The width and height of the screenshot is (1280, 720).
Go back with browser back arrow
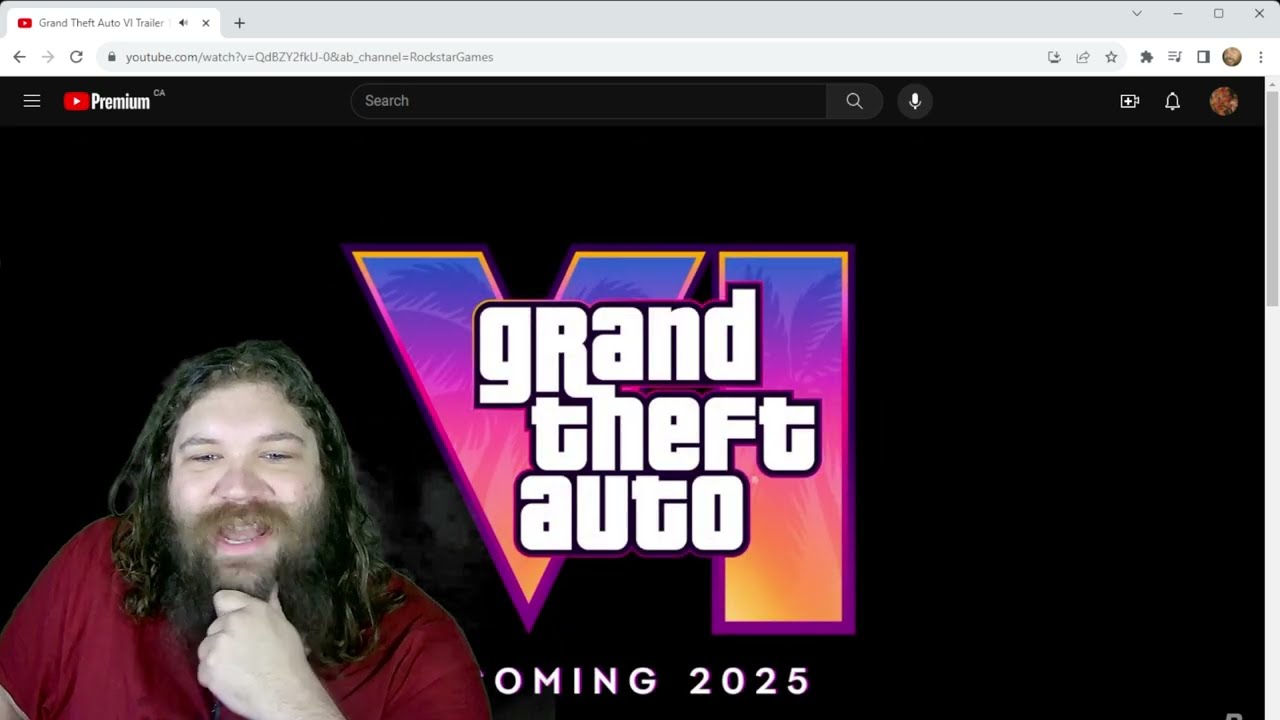(19, 57)
